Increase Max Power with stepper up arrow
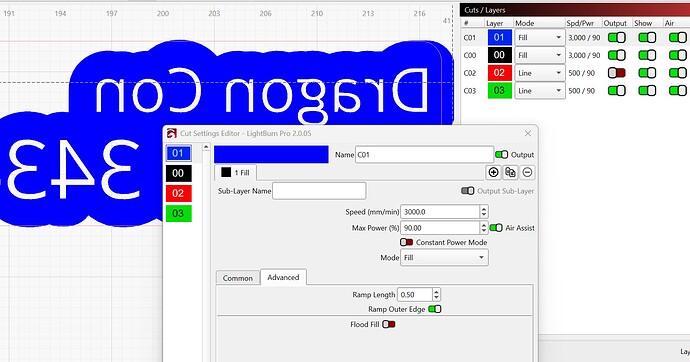Image resolution: width=690 pixels, height=362 pixels. point(484,225)
